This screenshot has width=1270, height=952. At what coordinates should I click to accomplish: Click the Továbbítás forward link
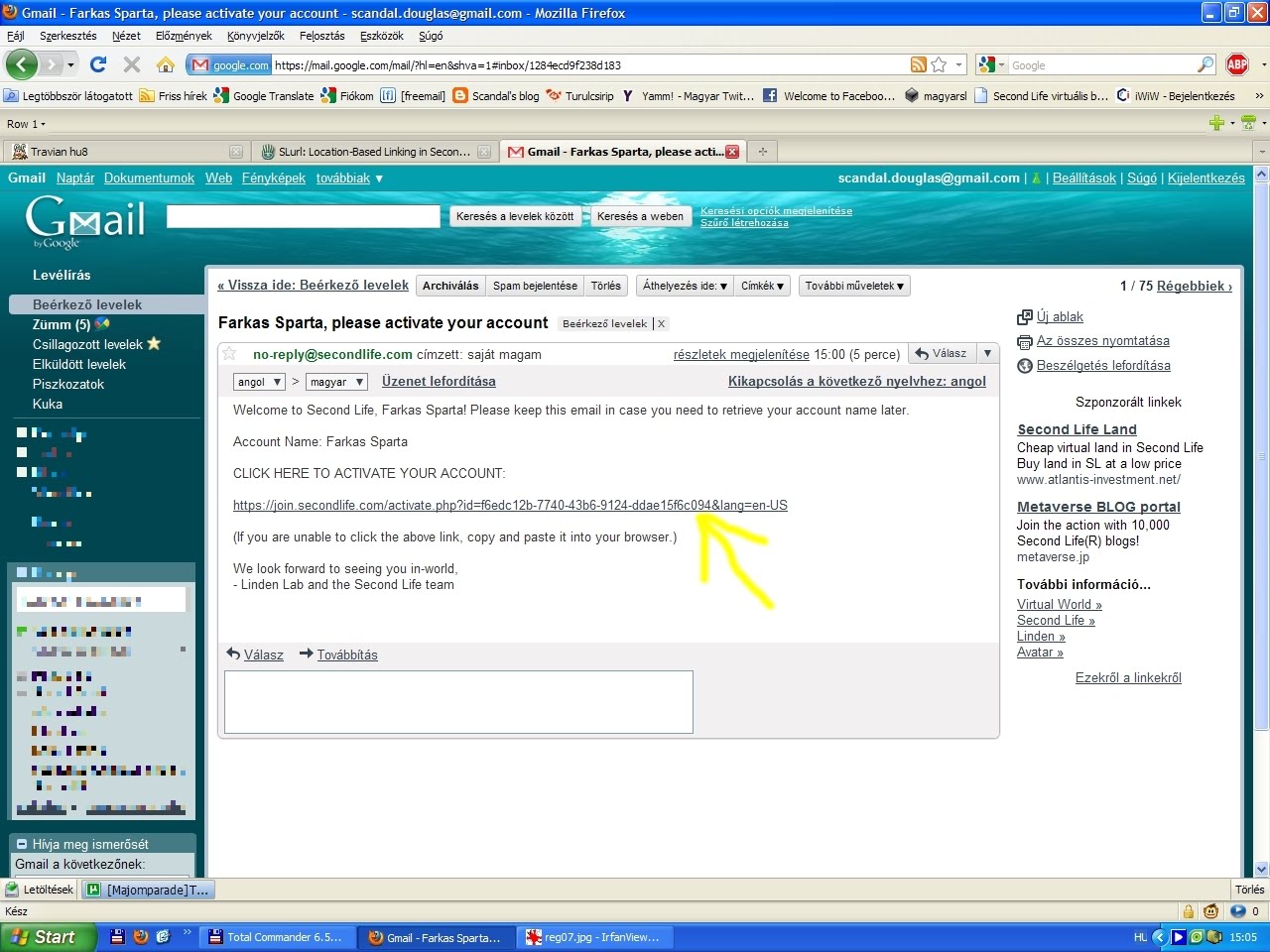click(347, 654)
